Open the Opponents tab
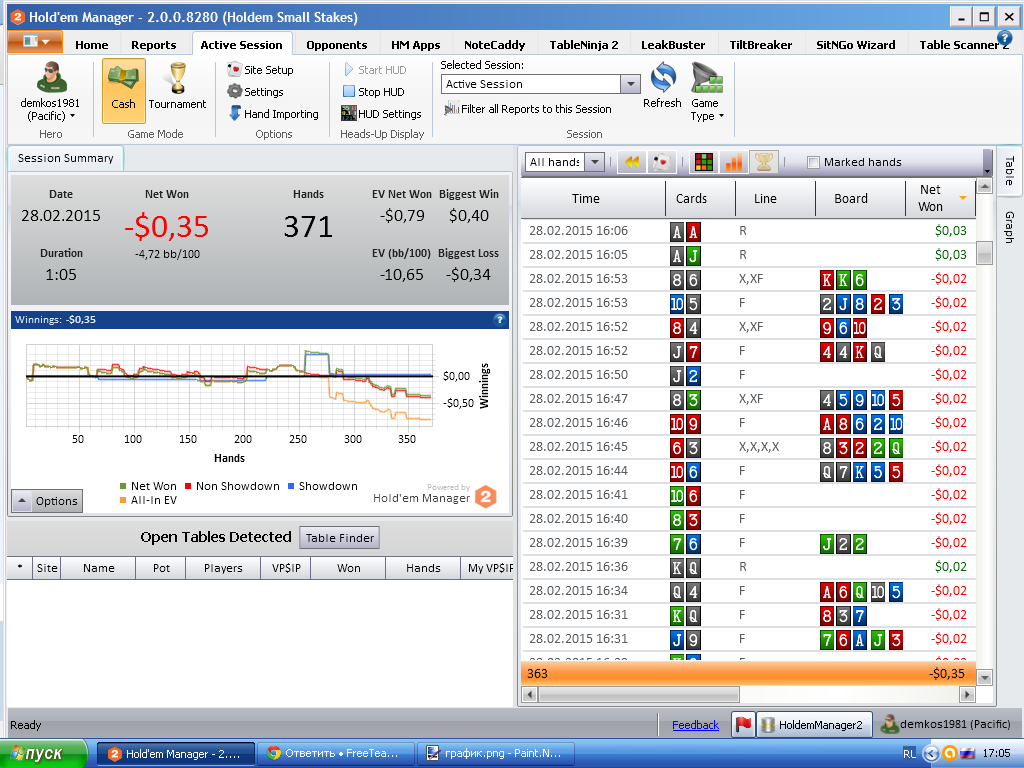Viewport: 1024px width, 768px height. pyautogui.click(x=336, y=44)
